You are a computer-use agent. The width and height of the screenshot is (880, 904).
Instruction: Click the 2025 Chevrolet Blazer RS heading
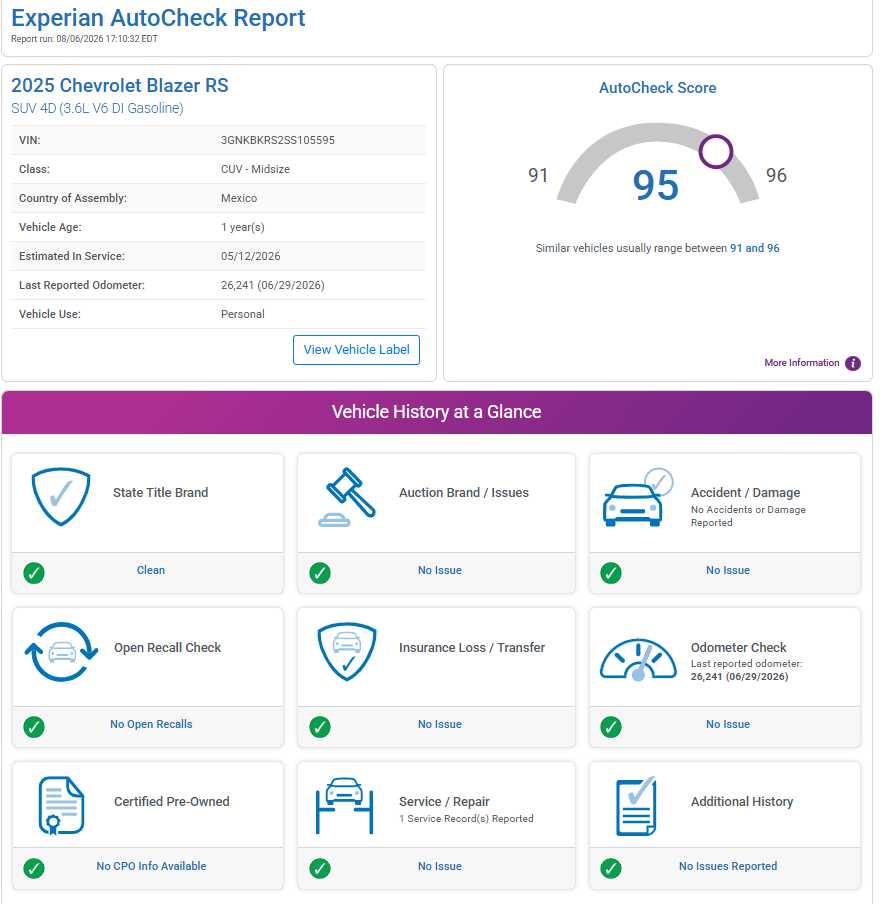pyautogui.click(x=120, y=86)
